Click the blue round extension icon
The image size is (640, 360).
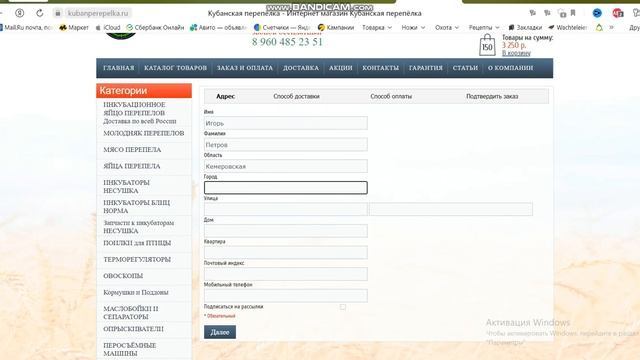(x=597, y=13)
